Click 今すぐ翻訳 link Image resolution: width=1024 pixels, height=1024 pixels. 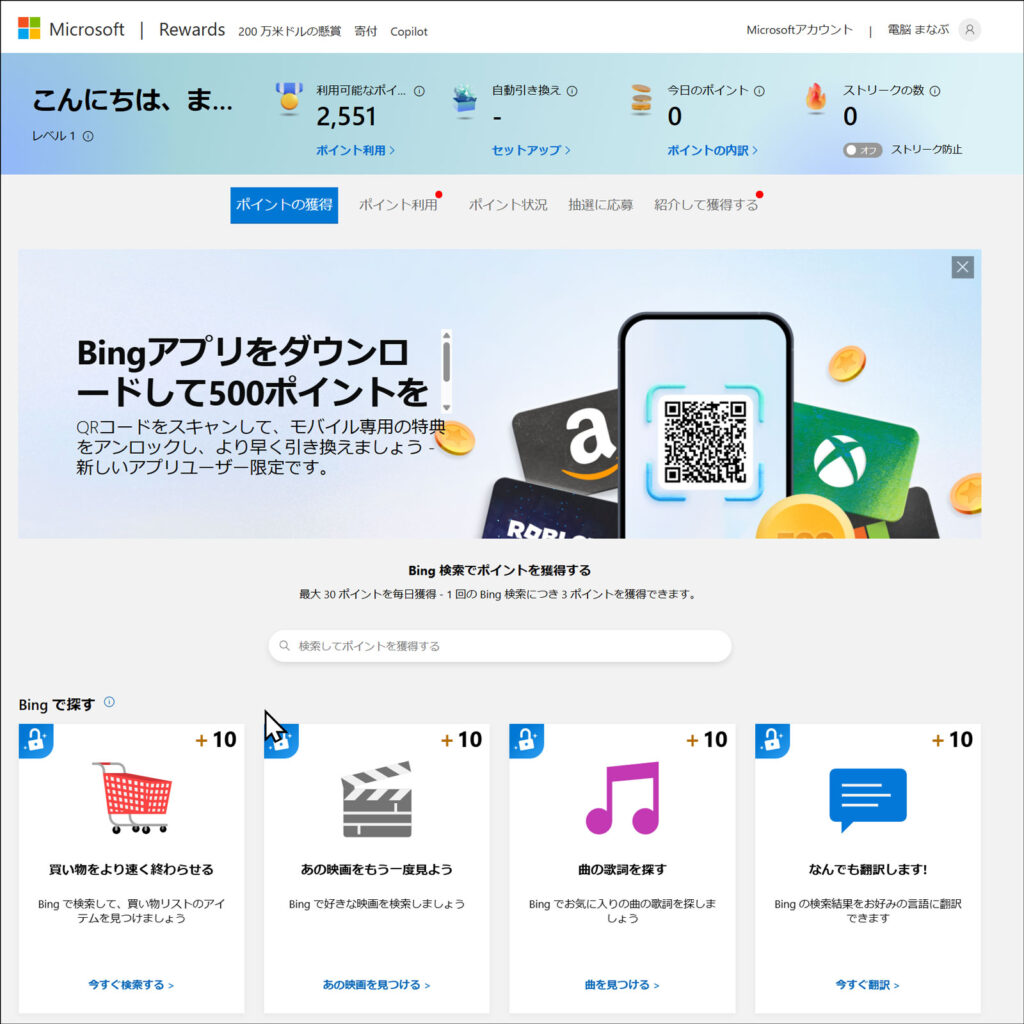tap(867, 985)
